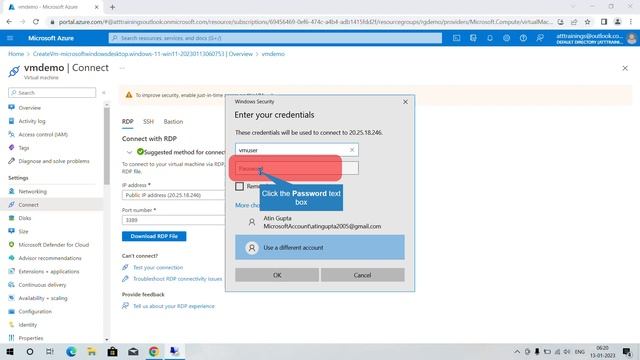Image resolution: width=640 pixels, height=360 pixels.
Task: Click the Azure global search bar
Action: pos(275,38)
